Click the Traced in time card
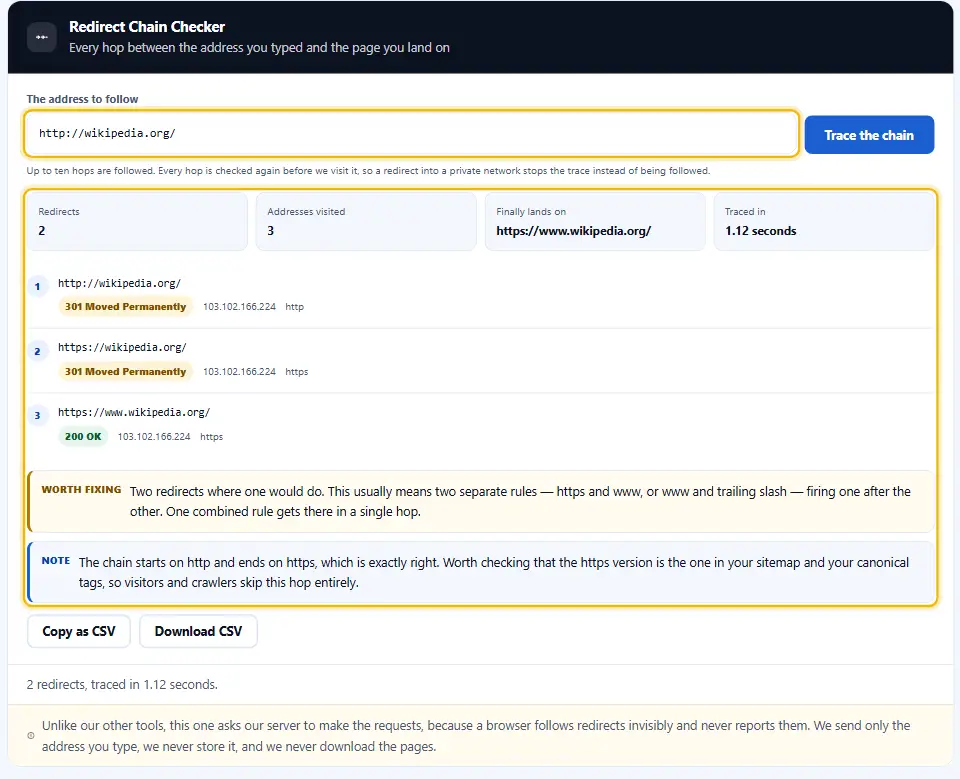960x779 pixels. pos(824,222)
